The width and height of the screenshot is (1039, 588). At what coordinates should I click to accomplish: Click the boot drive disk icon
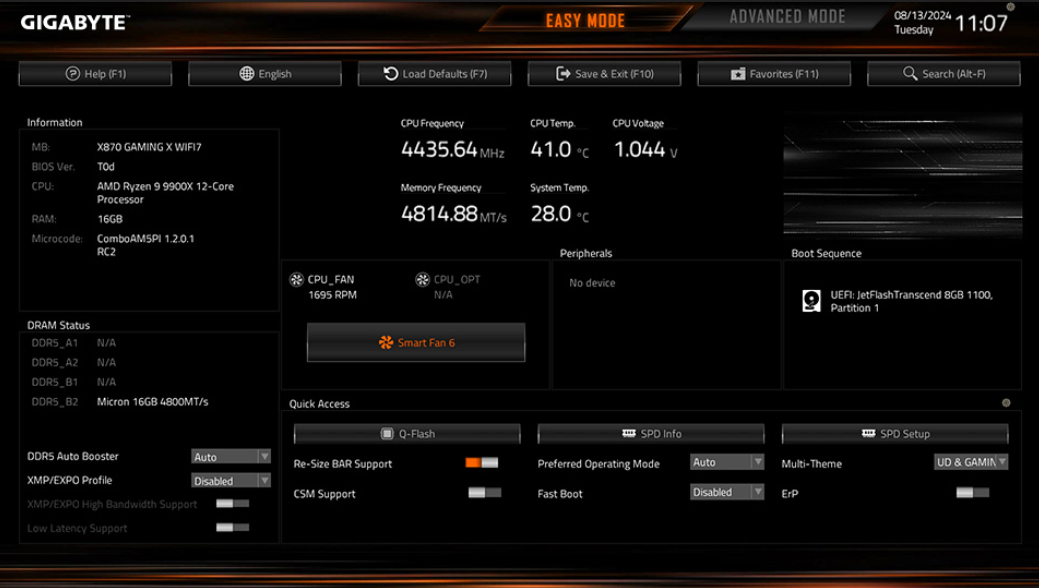(x=811, y=301)
